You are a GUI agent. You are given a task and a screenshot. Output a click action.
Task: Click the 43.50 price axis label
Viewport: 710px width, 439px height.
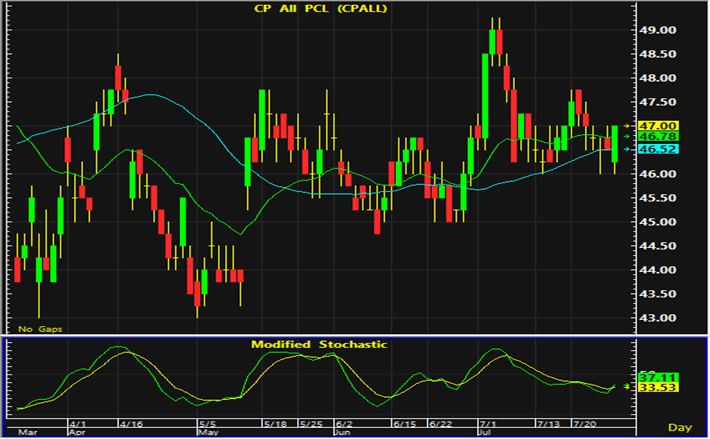(x=657, y=294)
